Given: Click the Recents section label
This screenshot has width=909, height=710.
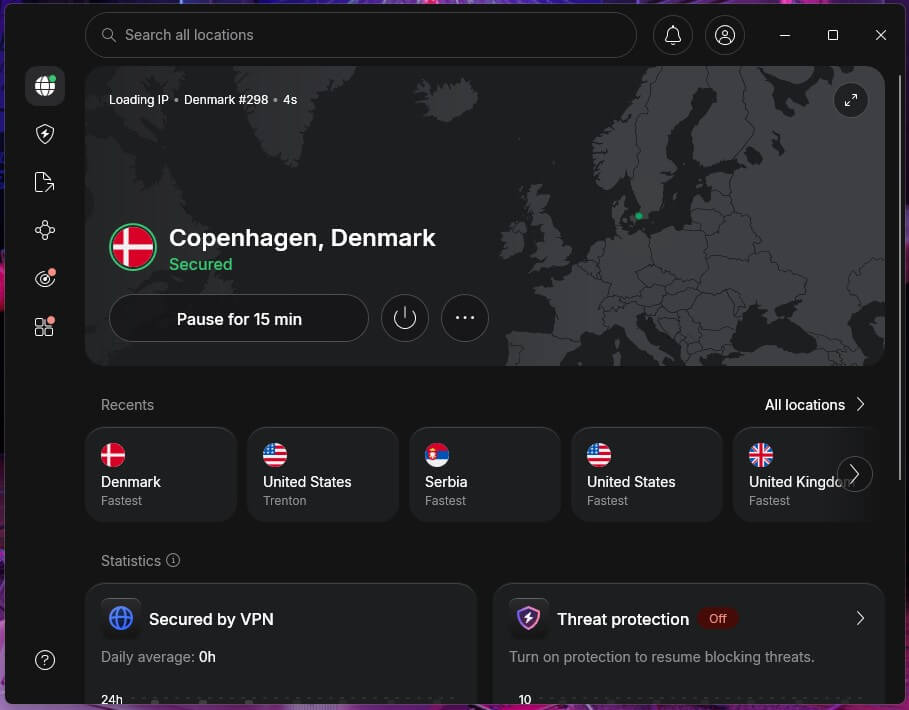Looking at the screenshot, I should point(128,405).
